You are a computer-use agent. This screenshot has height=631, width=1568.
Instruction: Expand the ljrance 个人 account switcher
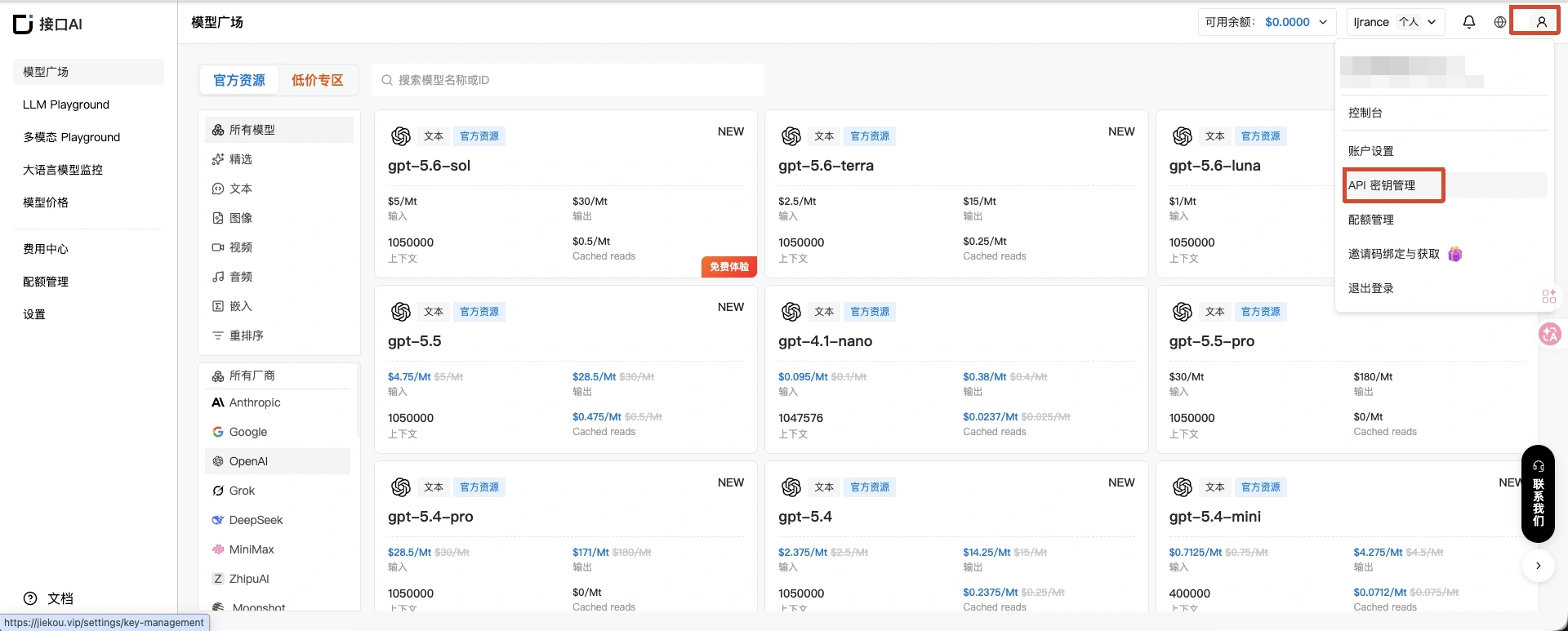(x=1395, y=22)
